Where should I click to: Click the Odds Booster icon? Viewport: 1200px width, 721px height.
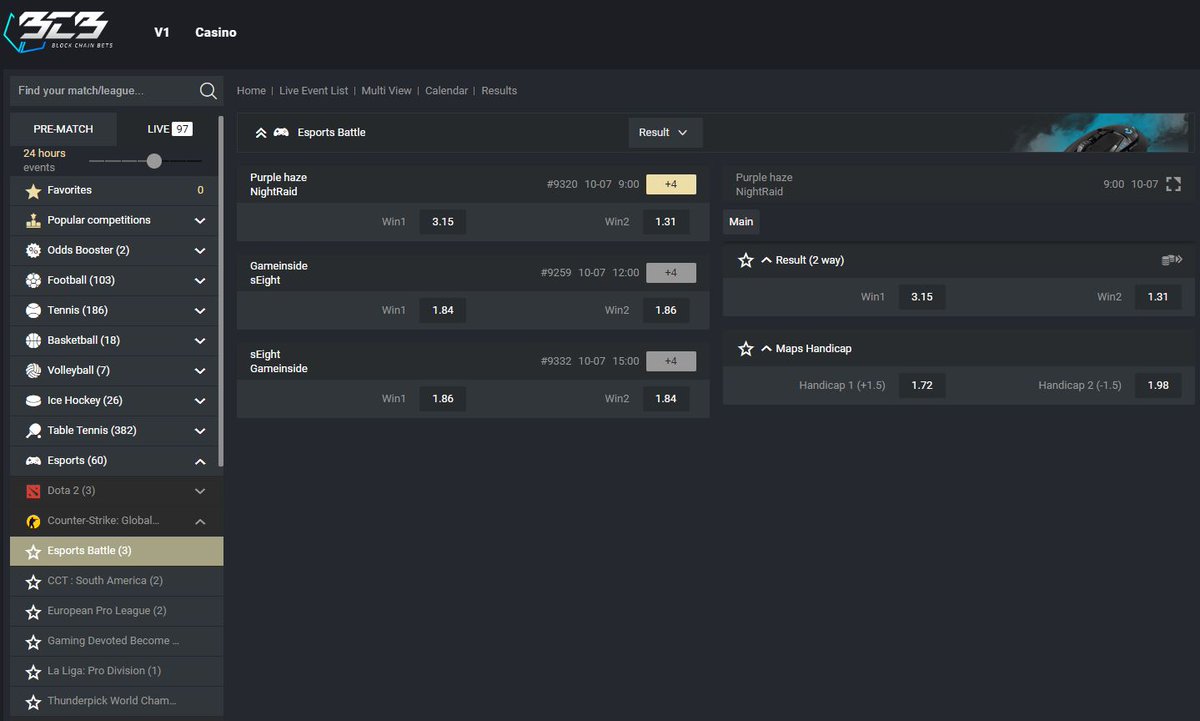pos(33,250)
